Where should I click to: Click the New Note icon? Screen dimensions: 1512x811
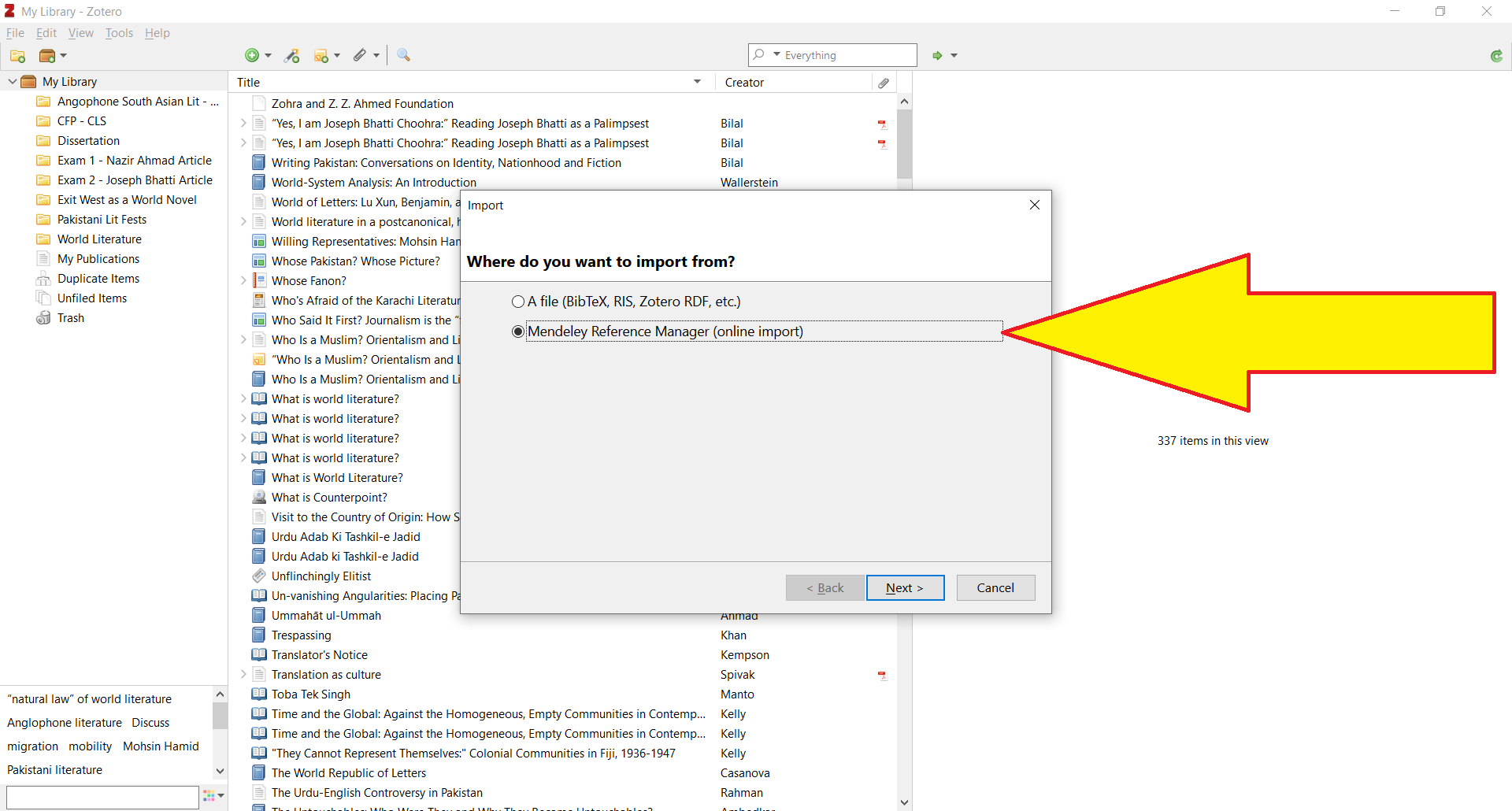[323, 55]
